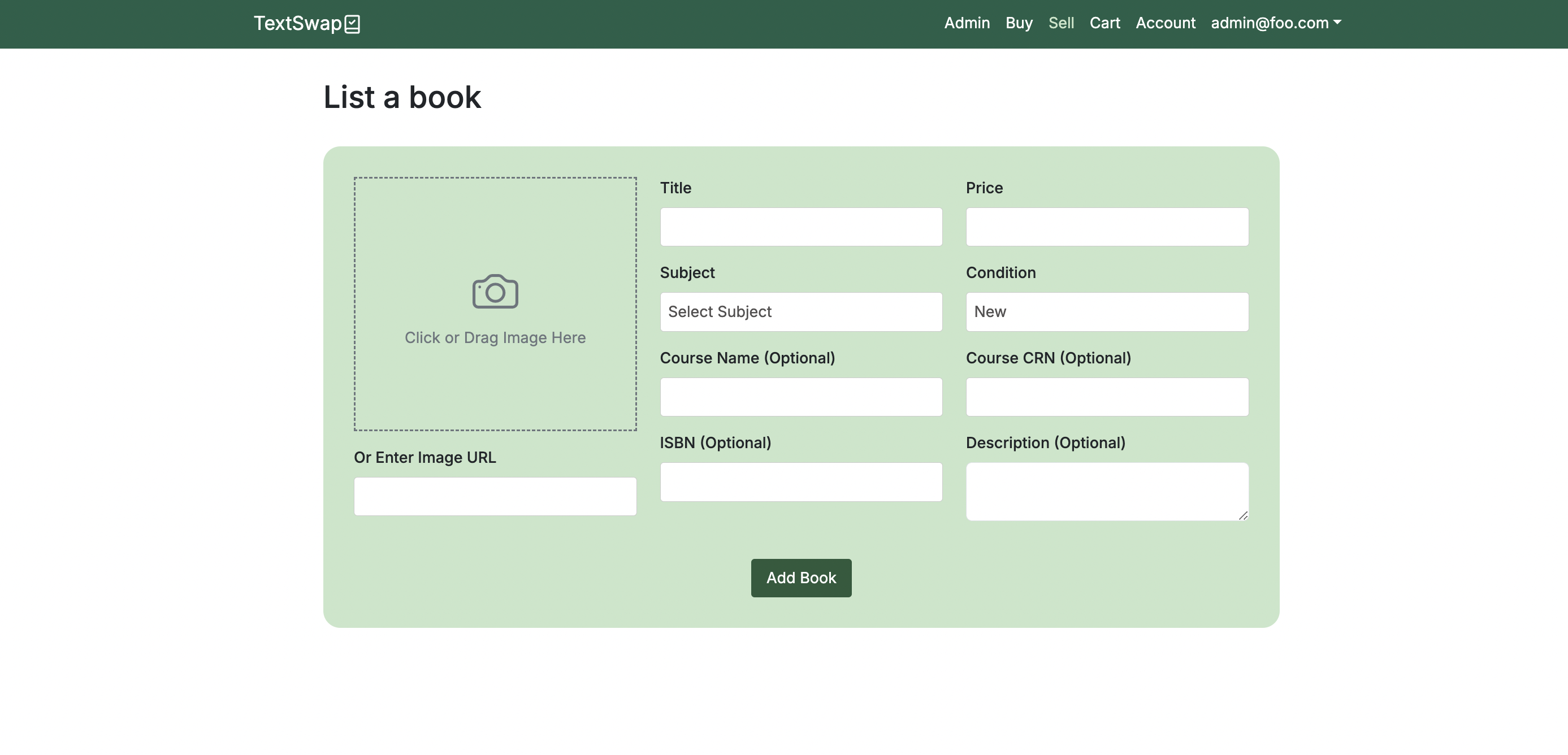Click the TextSwap brand name link
The height and width of the screenshot is (755, 1568).
coord(298,23)
